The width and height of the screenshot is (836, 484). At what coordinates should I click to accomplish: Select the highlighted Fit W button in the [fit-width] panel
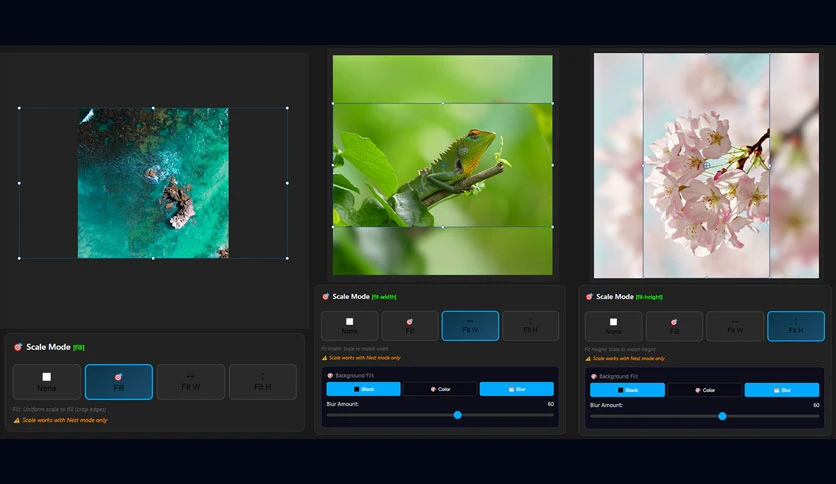click(470, 326)
